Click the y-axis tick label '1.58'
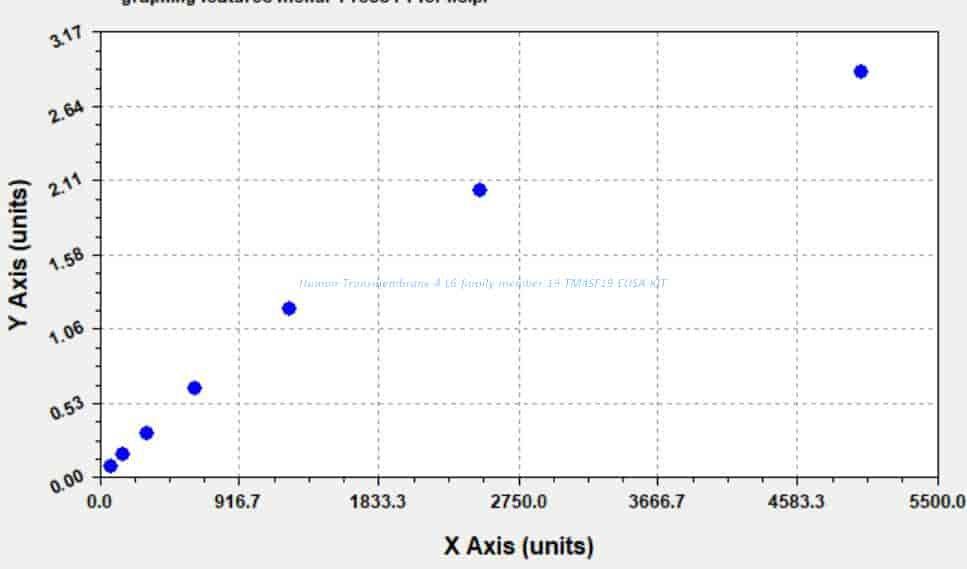 click(67, 259)
